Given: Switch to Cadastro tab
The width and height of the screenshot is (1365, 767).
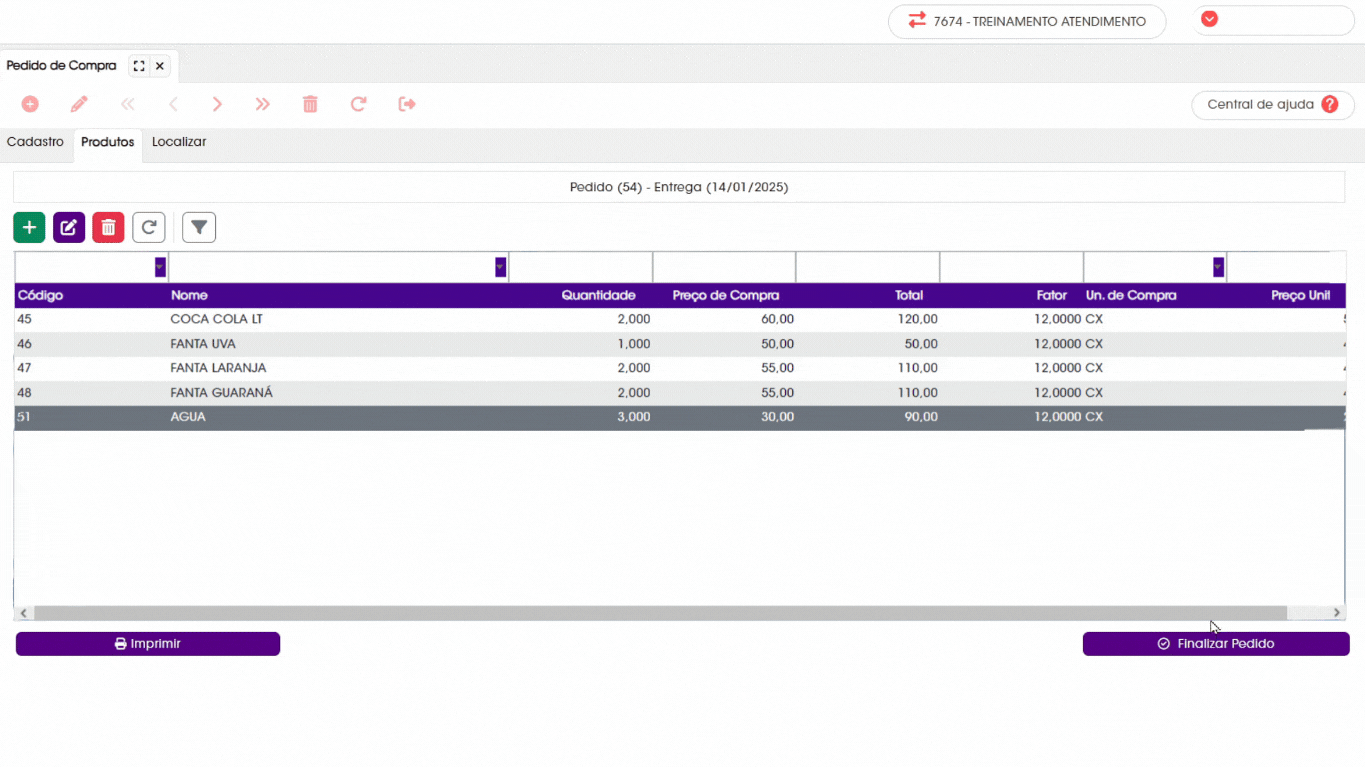Looking at the screenshot, I should [x=35, y=142].
